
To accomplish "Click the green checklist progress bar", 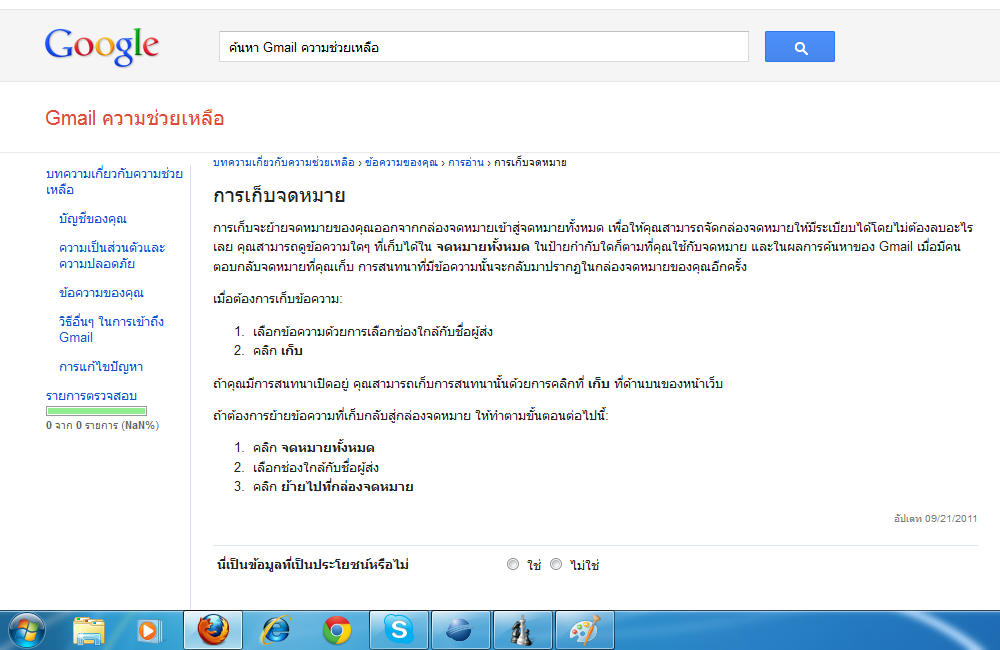I will point(96,411).
